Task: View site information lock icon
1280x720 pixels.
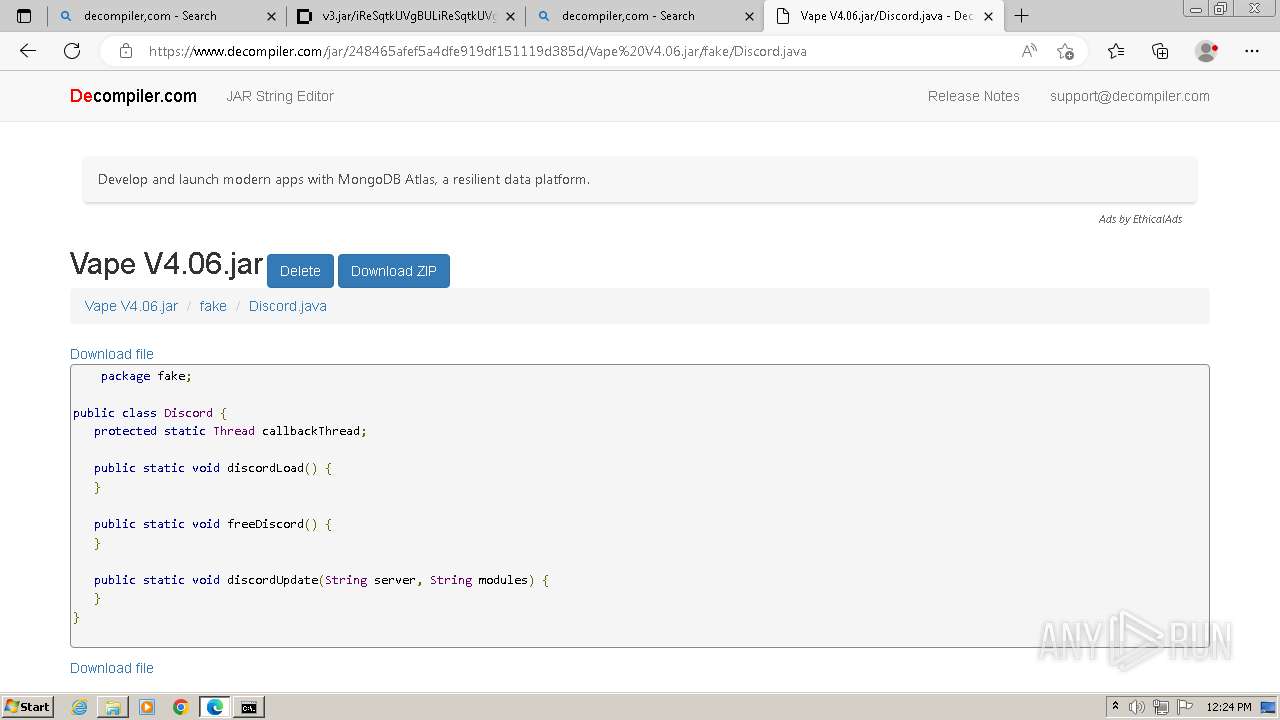Action: click(126, 51)
